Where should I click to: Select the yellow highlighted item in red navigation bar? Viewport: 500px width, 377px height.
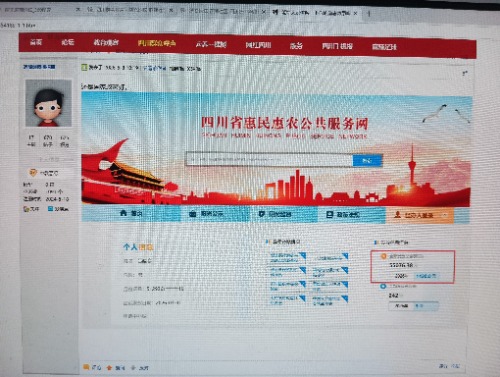click(157, 43)
